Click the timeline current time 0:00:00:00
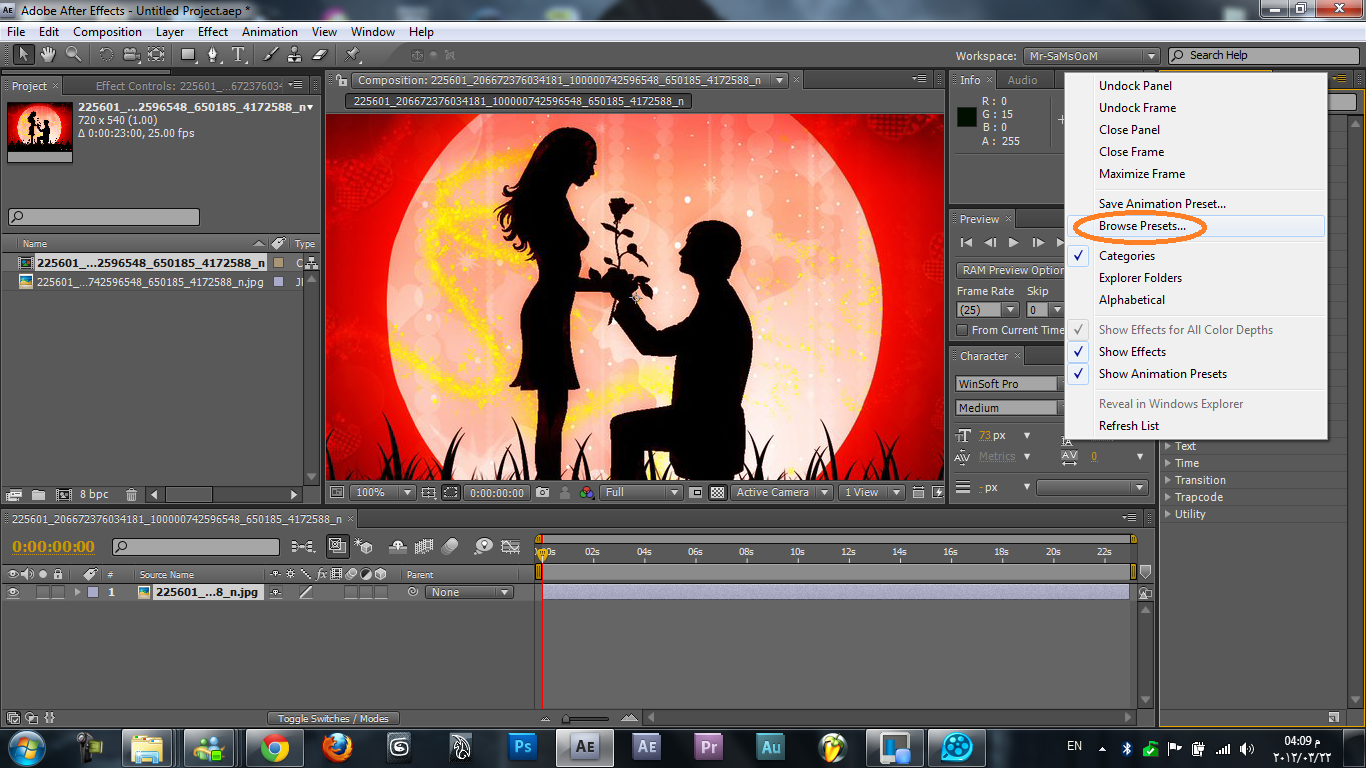The width and height of the screenshot is (1366, 768). point(53,547)
